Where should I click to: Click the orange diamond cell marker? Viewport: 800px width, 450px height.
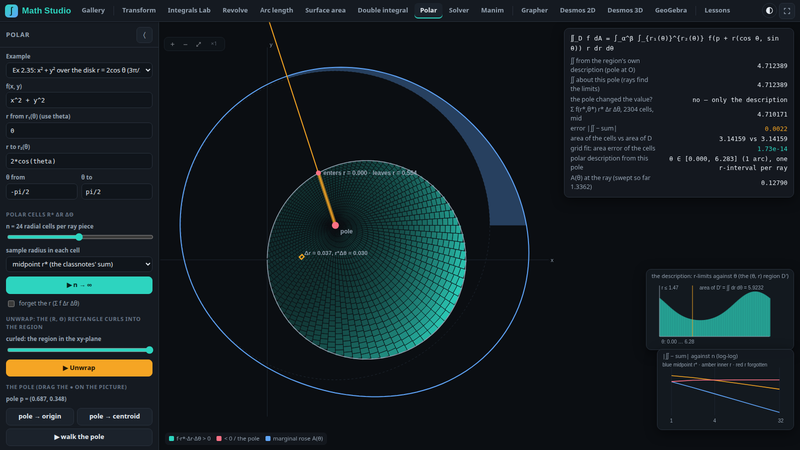[302, 257]
